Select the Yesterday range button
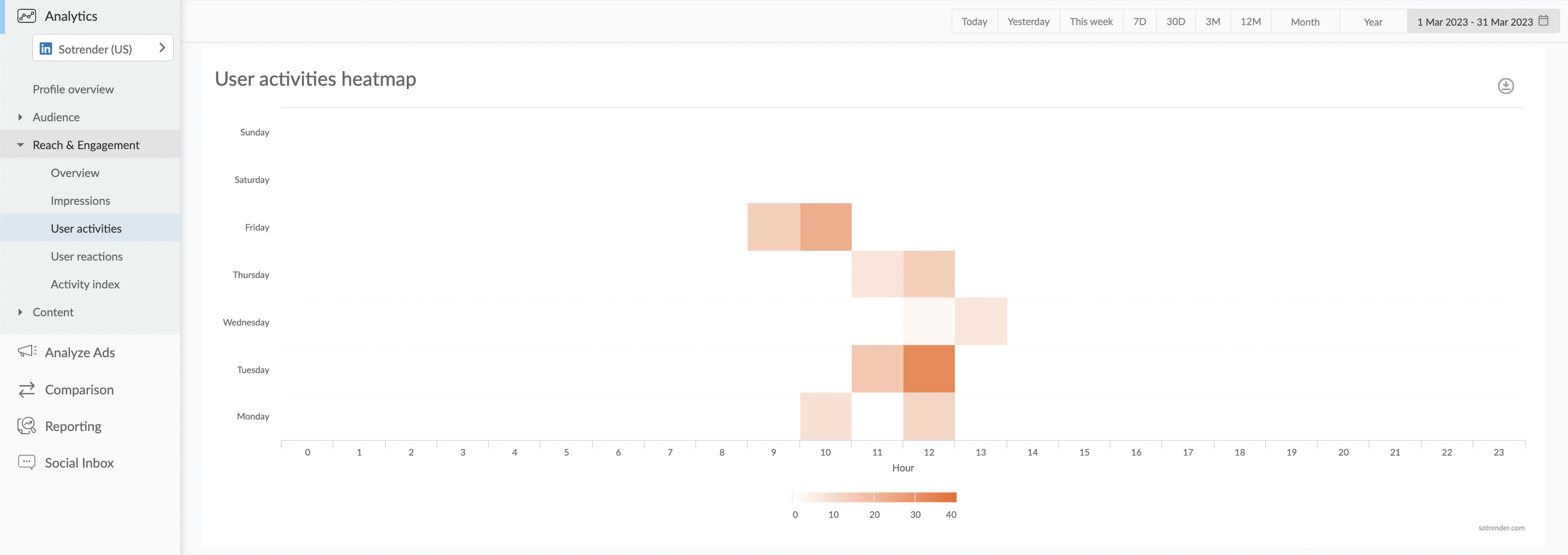Viewport: 1568px width, 555px height. [1027, 21]
